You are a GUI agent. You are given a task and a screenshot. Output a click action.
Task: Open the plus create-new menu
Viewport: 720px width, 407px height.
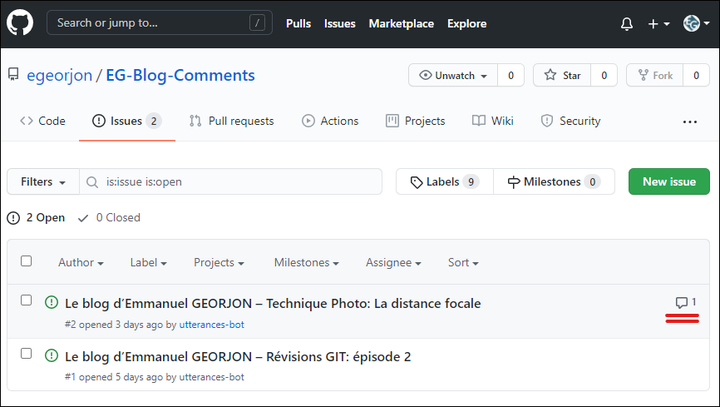[658, 23]
